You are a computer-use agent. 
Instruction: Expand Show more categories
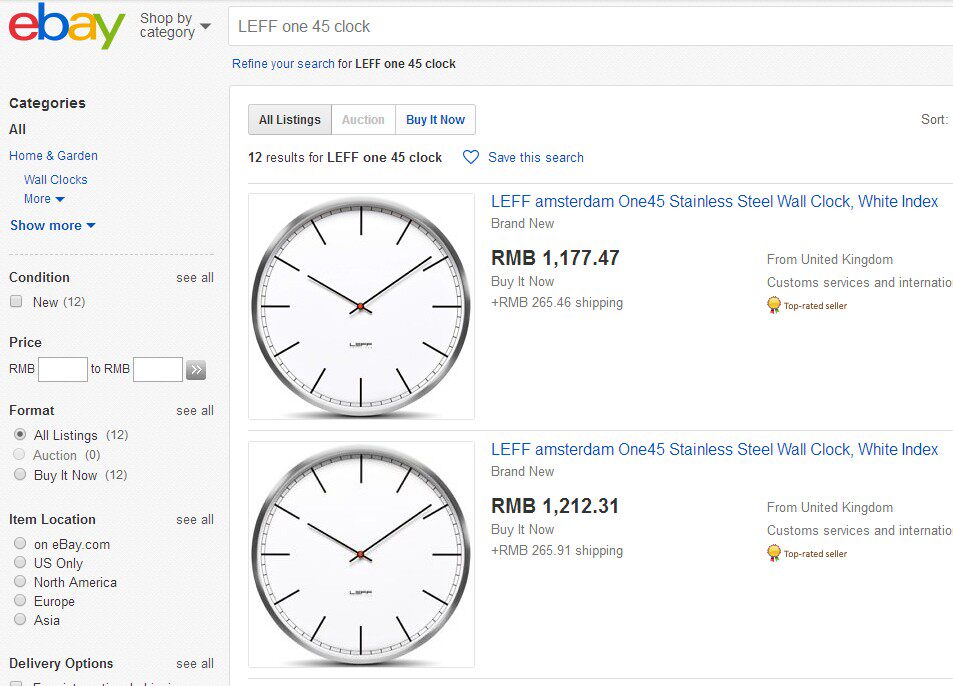coord(53,225)
